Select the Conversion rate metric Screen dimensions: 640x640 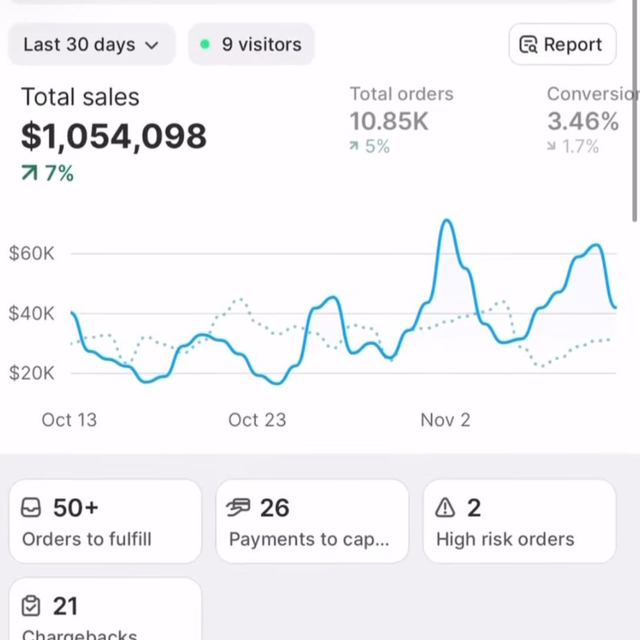[591, 120]
